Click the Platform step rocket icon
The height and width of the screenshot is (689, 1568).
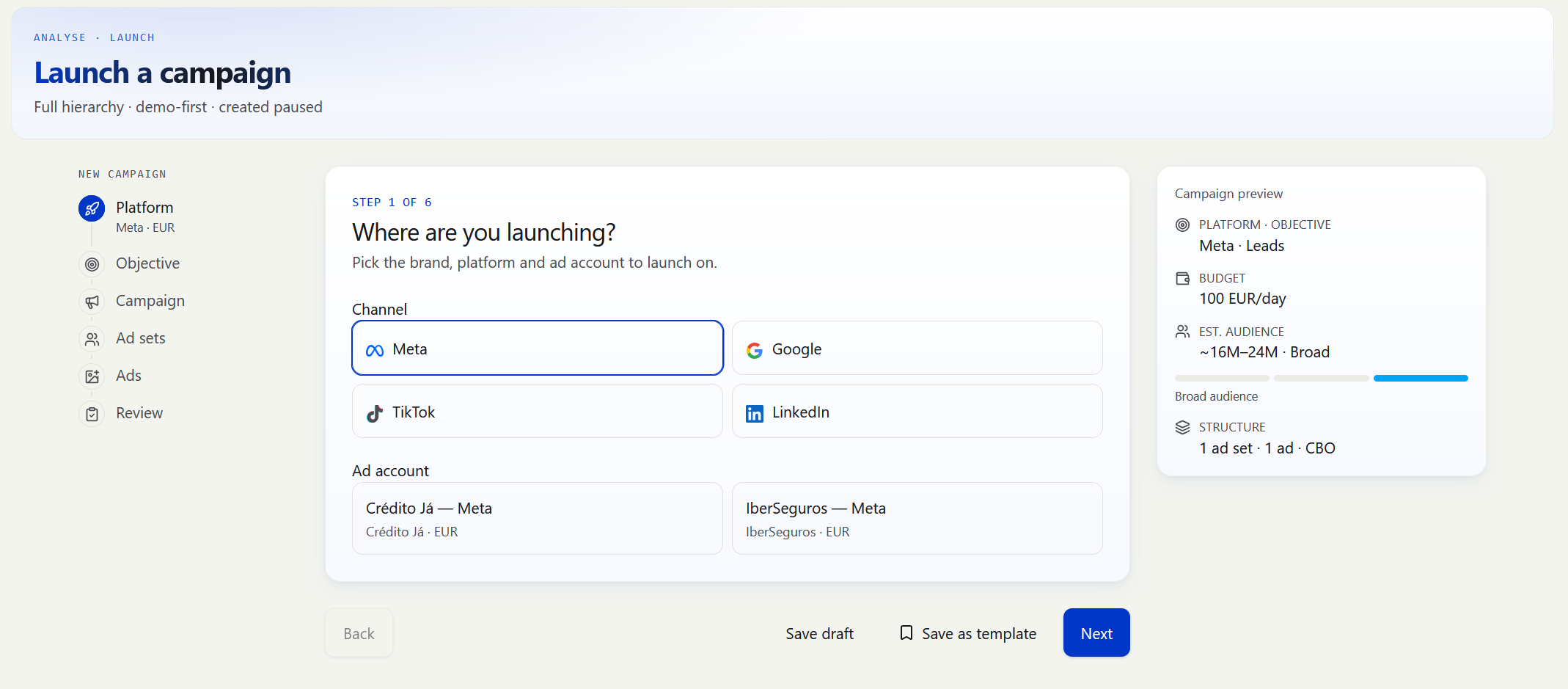coord(92,209)
